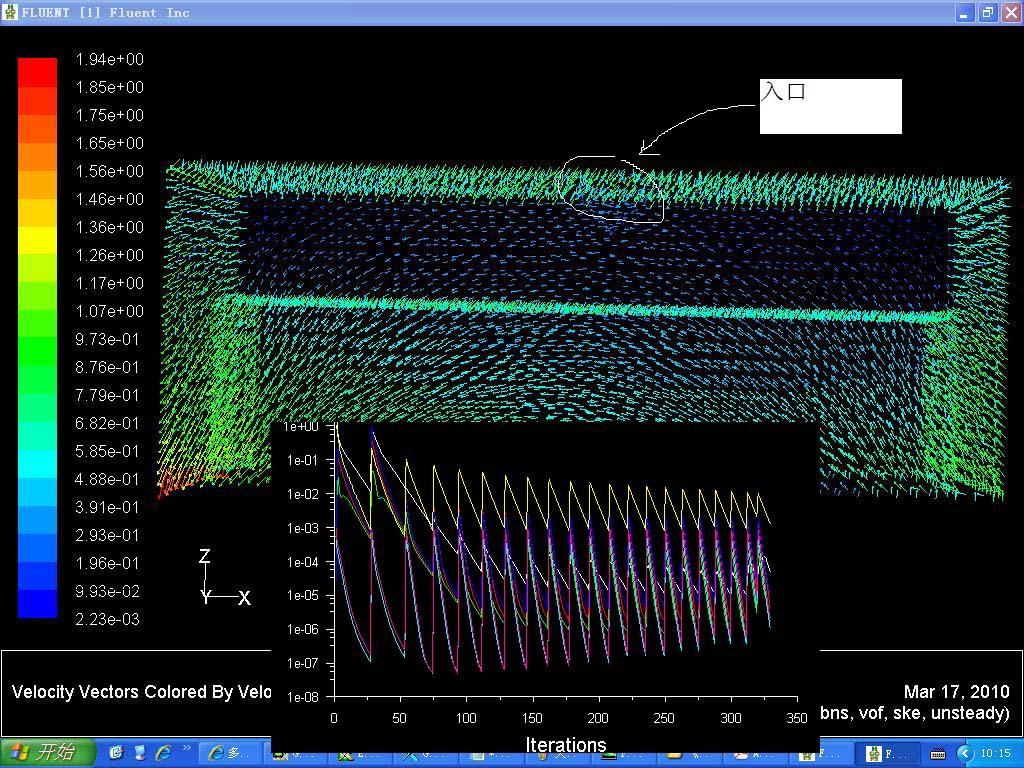Viewport: 1024px width, 768px height.
Task: Click the Iterations axis label on residual plot
Action: pos(566,745)
